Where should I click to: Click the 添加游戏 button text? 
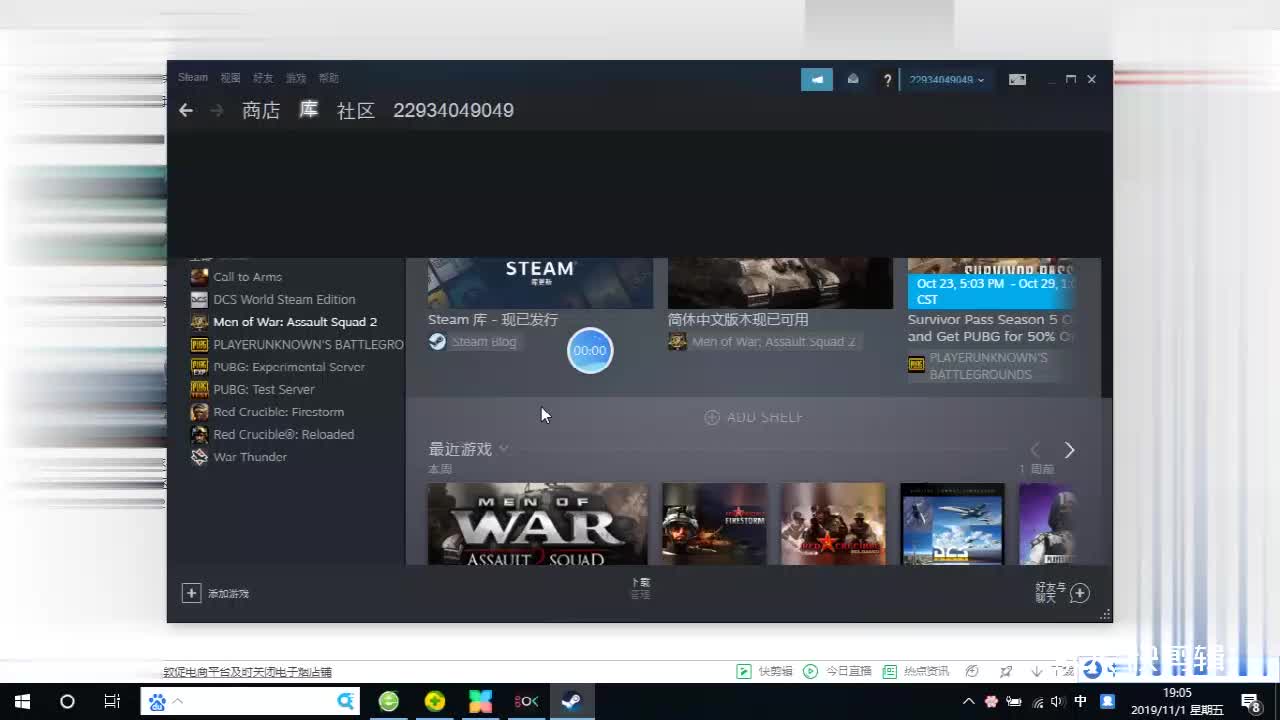click(x=229, y=594)
